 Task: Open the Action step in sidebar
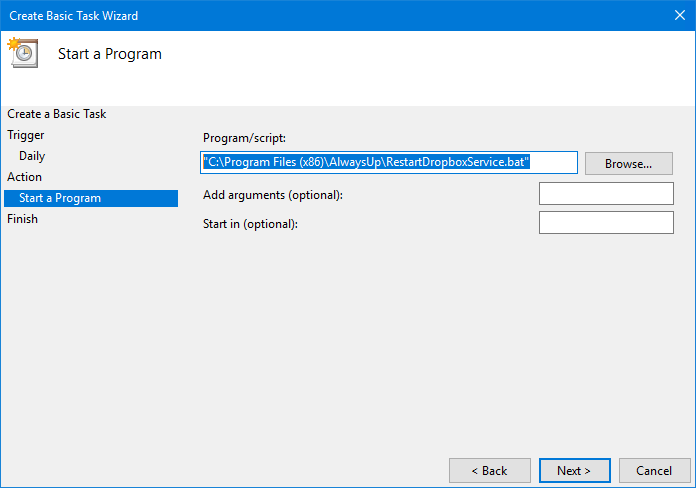coord(25,177)
